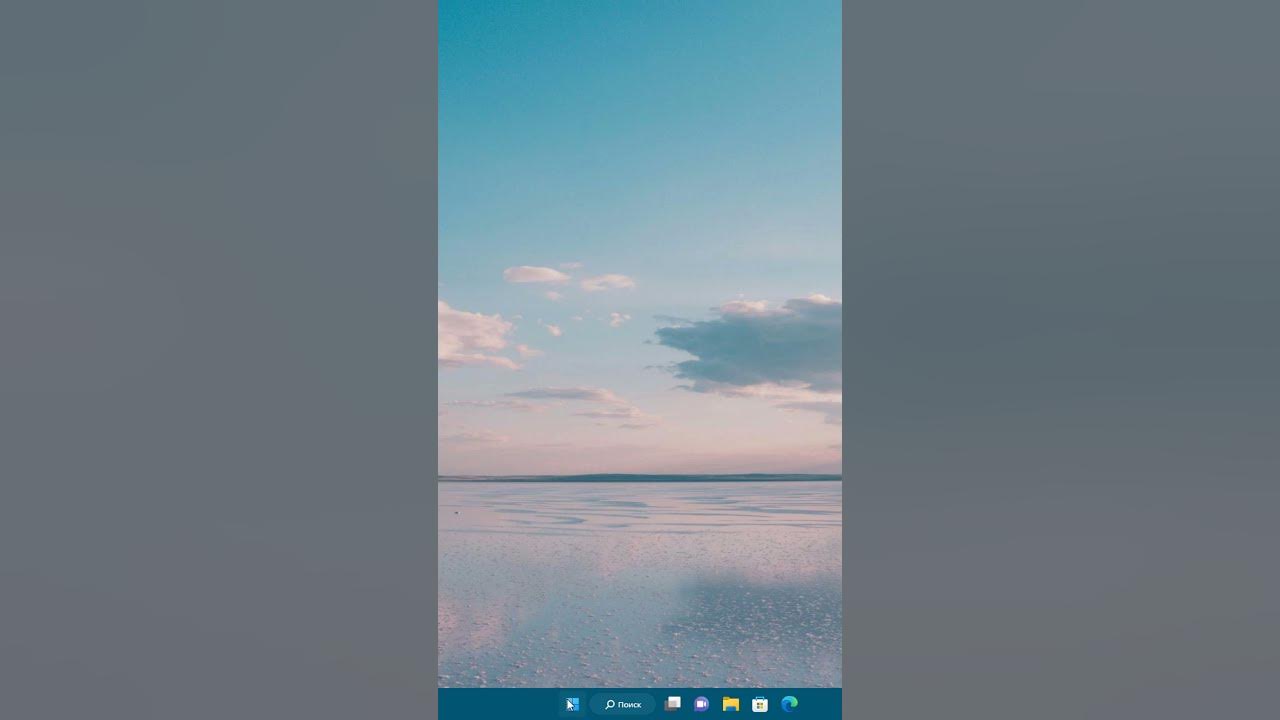
Task: Open the Windows Start menu
Action: [572, 704]
